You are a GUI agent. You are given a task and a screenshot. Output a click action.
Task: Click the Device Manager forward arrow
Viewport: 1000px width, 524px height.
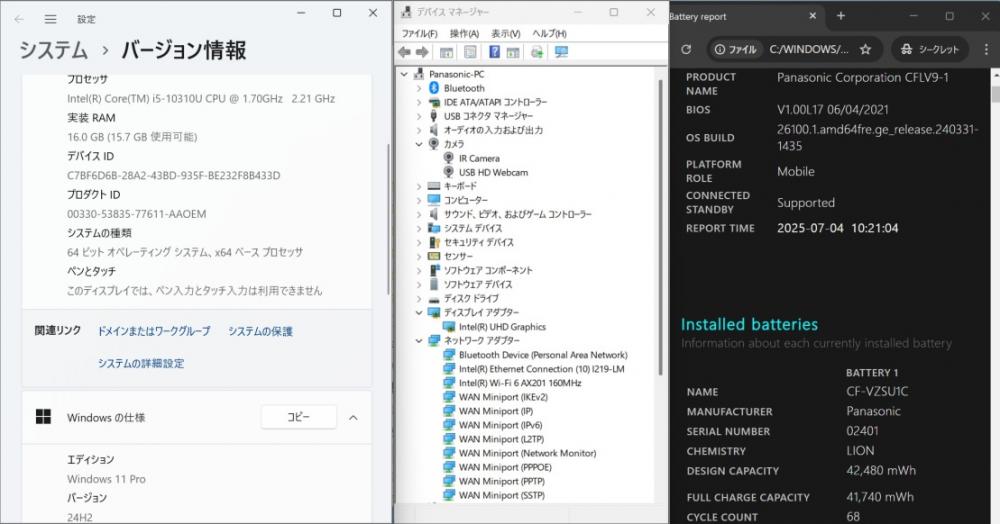(x=422, y=52)
